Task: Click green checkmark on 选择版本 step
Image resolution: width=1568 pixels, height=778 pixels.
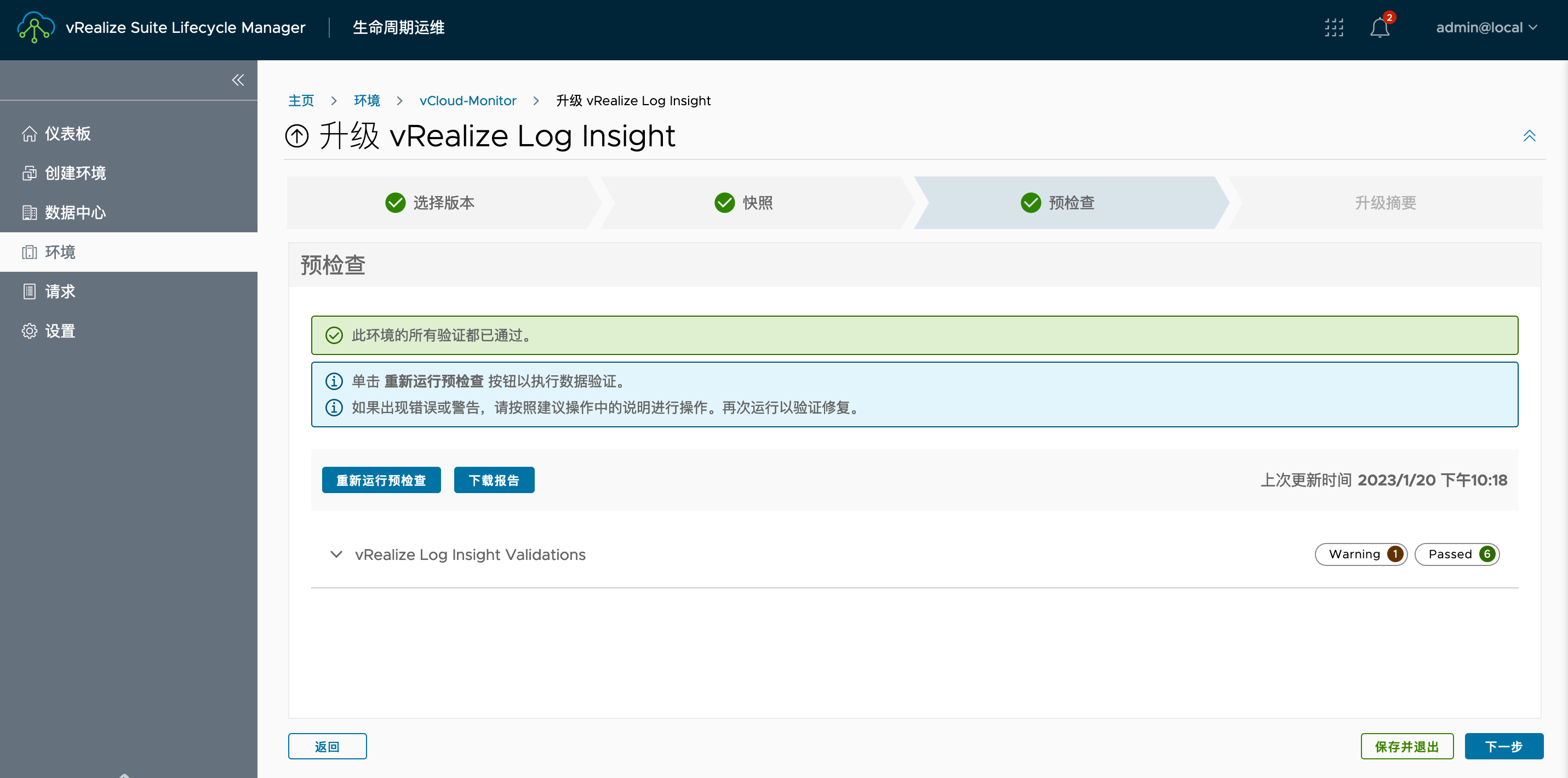Action: click(x=395, y=203)
